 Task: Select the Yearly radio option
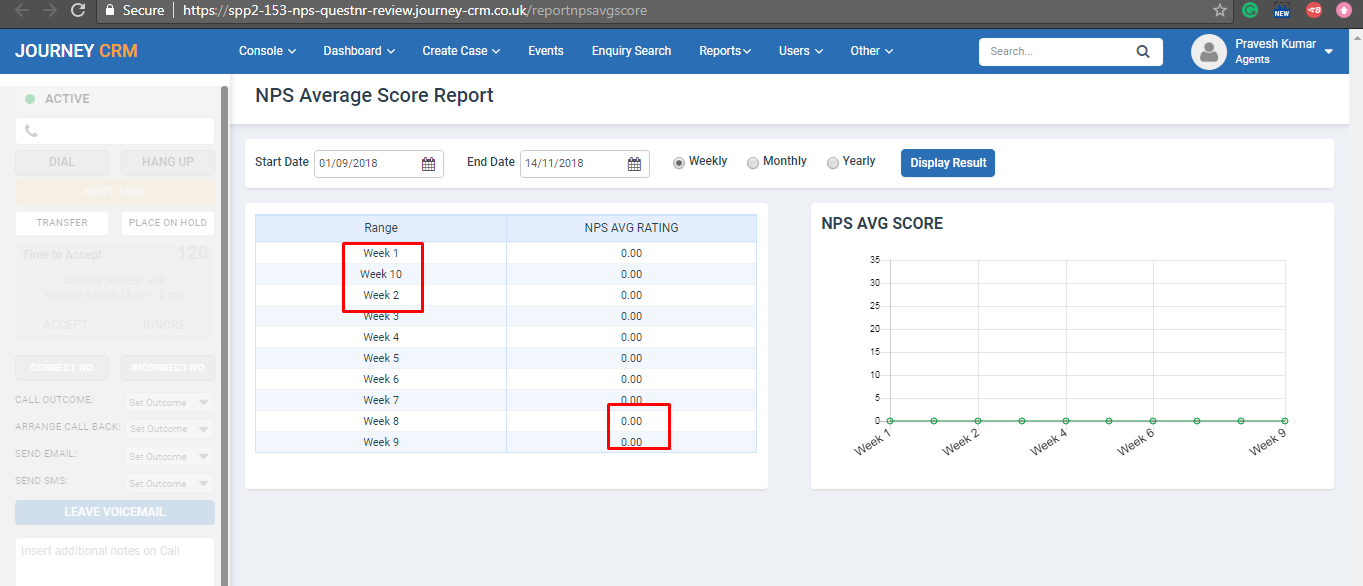click(833, 163)
